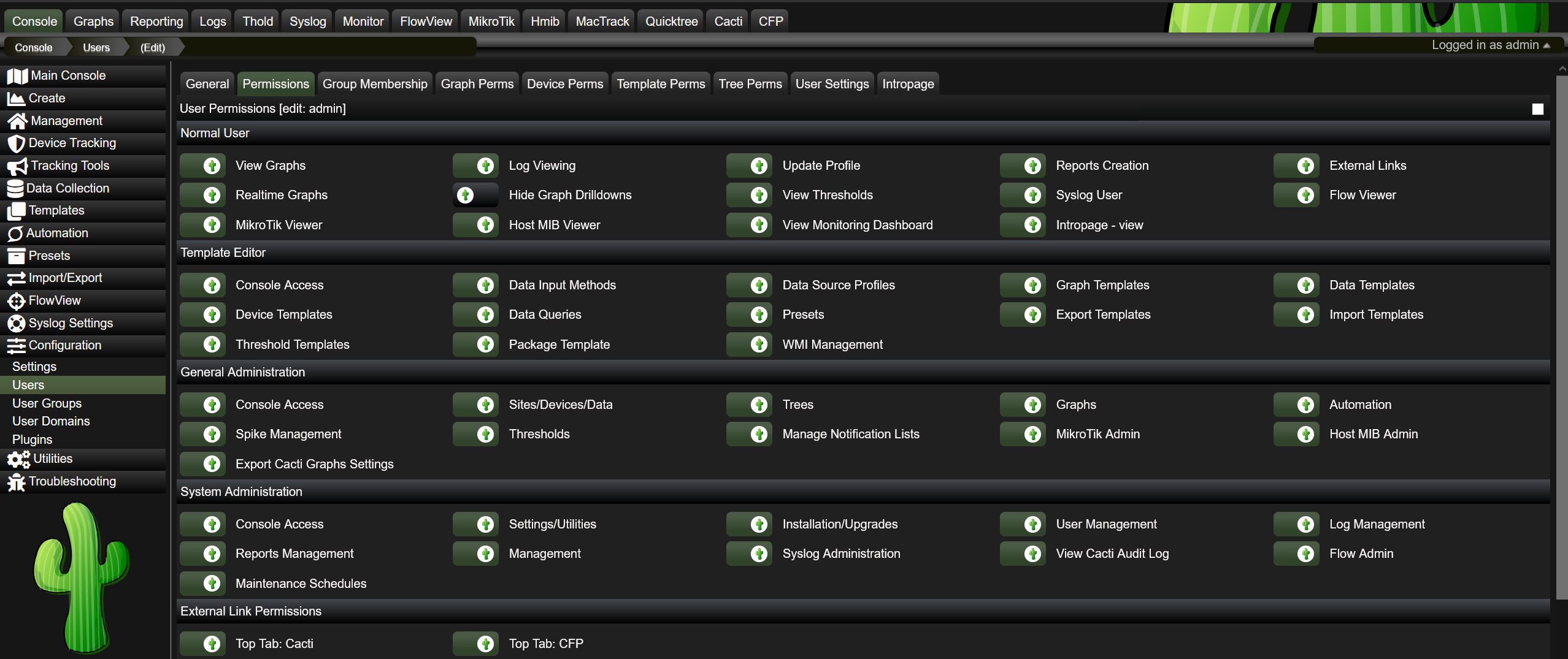Open the User Groups link

pyautogui.click(x=47, y=403)
